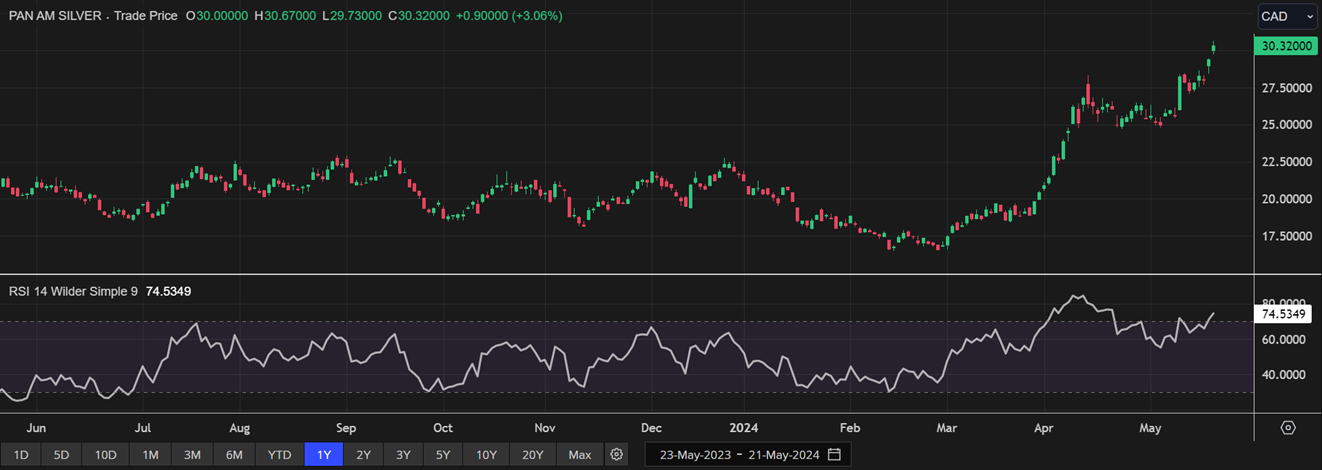Viewport: 1322px width, 470px height.
Task: Click the calendar icon in date range
Action: [834, 455]
